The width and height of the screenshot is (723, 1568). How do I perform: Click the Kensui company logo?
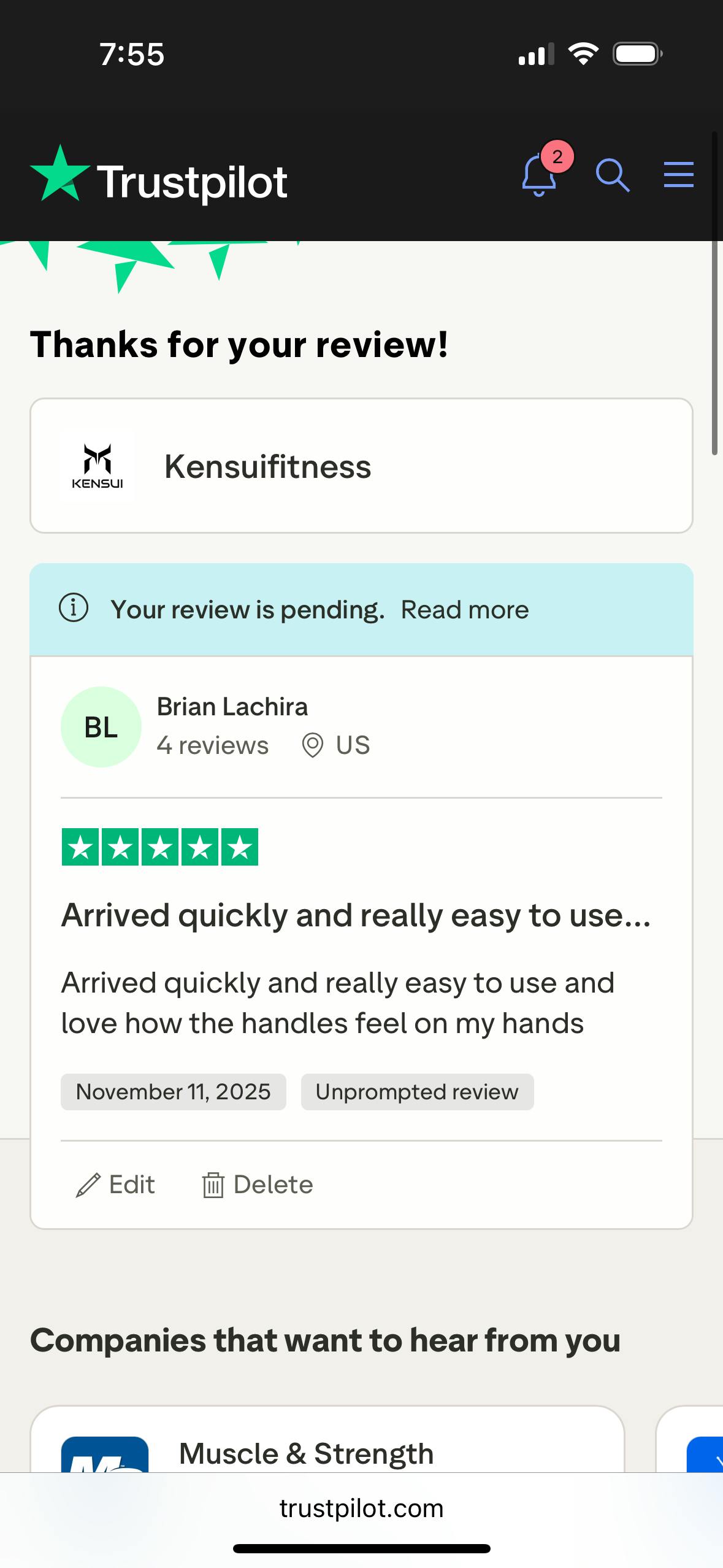point(97,466)
